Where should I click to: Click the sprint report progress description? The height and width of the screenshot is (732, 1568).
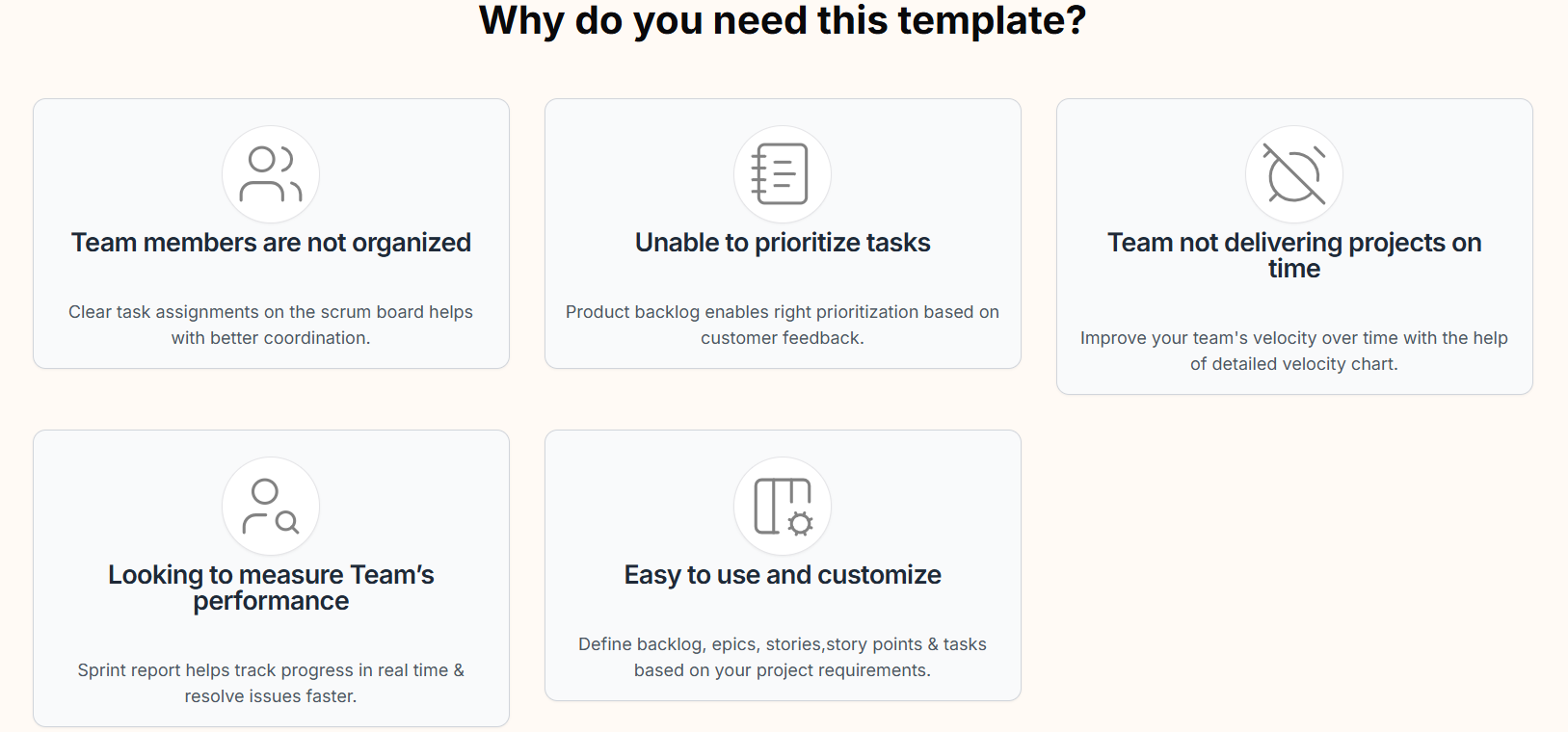(x=271, y=683)
